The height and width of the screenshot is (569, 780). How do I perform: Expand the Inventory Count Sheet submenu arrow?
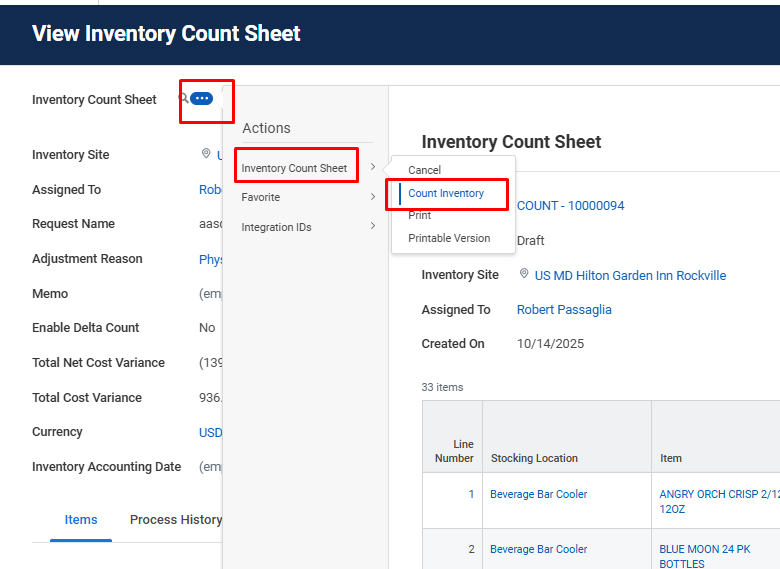[373, 168]
